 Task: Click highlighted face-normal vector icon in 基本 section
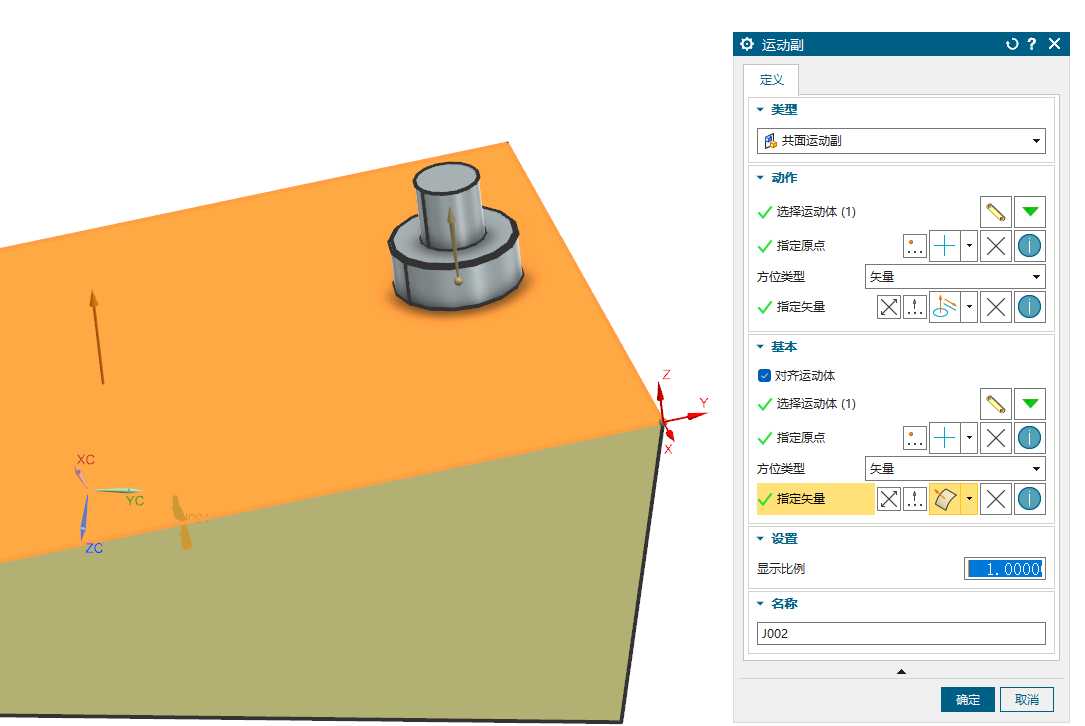tap(944, 499)
